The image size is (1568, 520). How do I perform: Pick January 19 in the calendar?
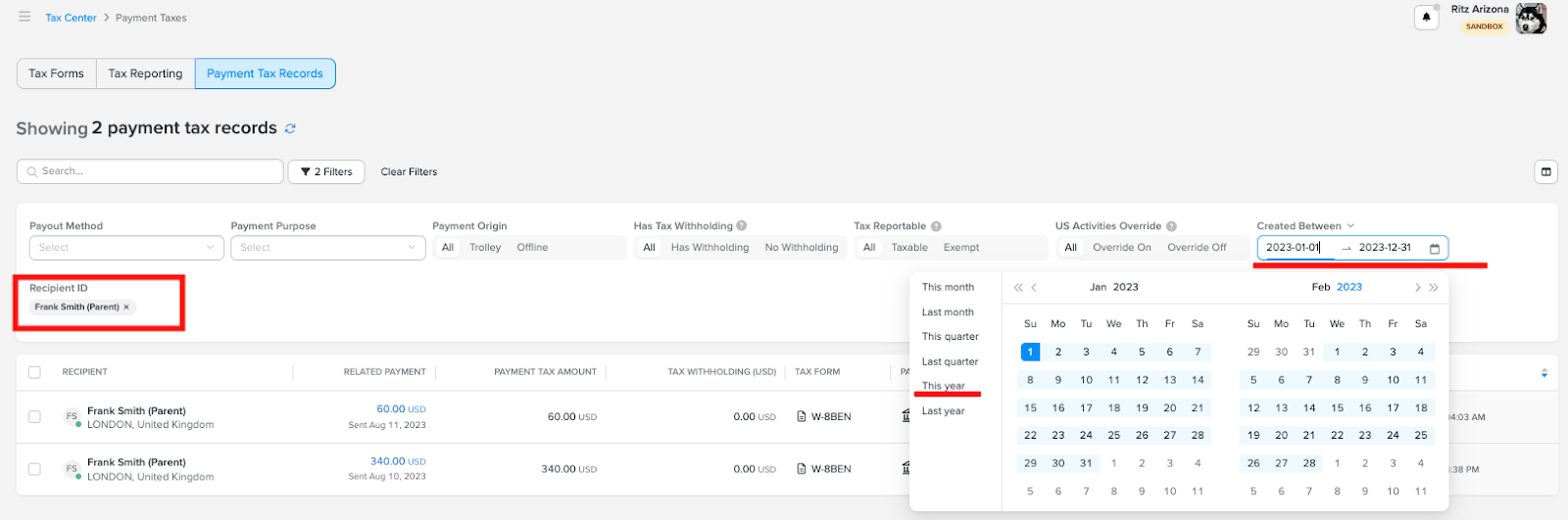coord(1142,407)
